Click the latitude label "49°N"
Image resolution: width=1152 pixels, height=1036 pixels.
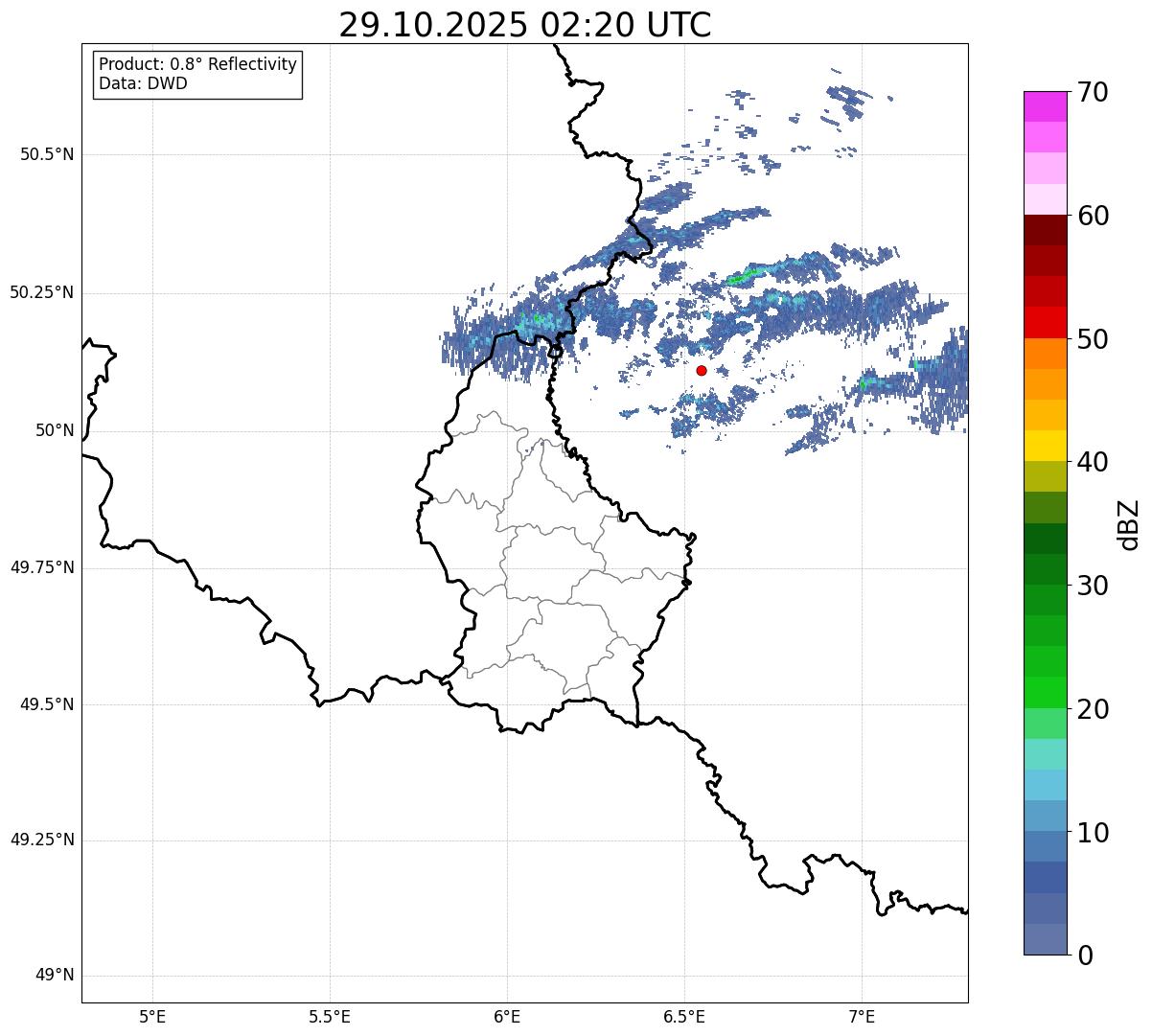(55, 976)
